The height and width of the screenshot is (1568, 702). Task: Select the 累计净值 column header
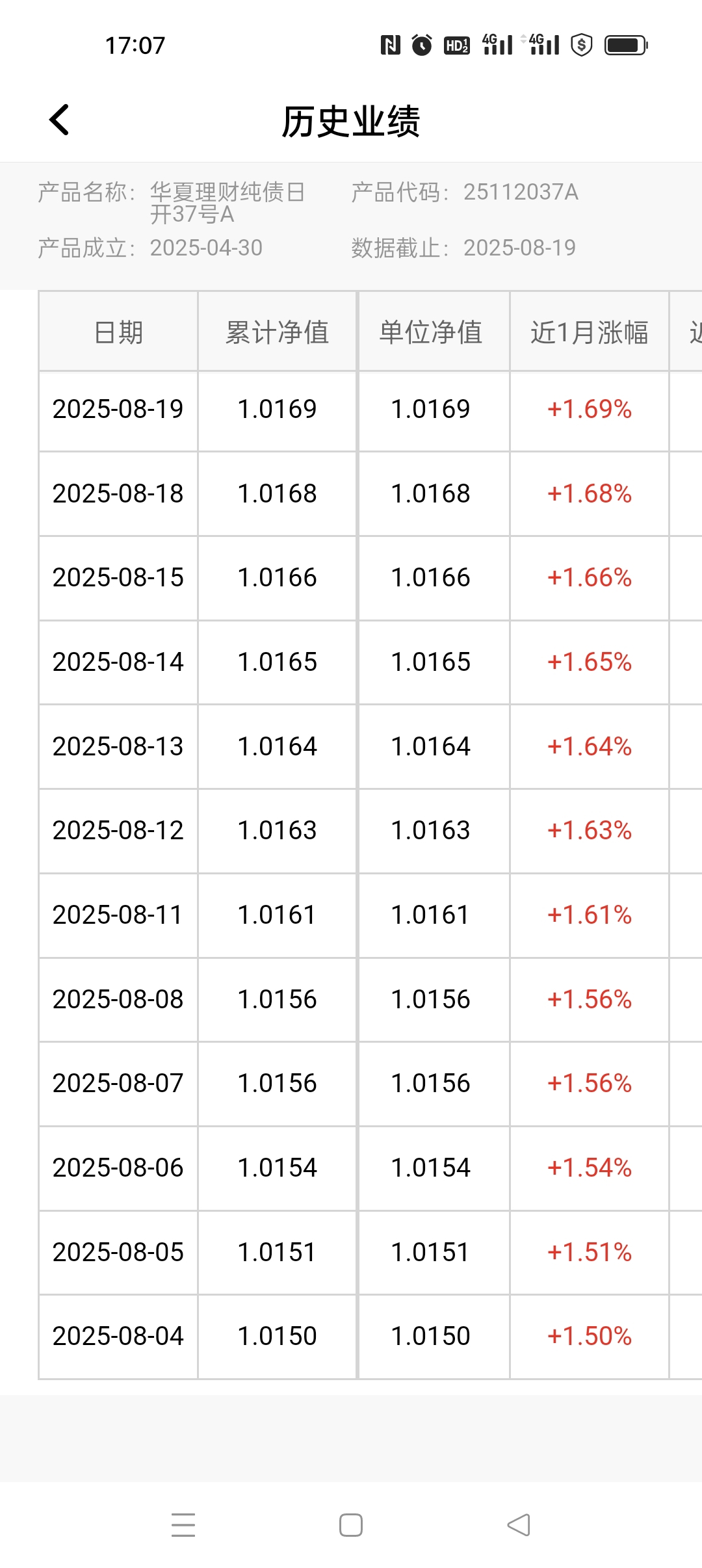[278, 332]
